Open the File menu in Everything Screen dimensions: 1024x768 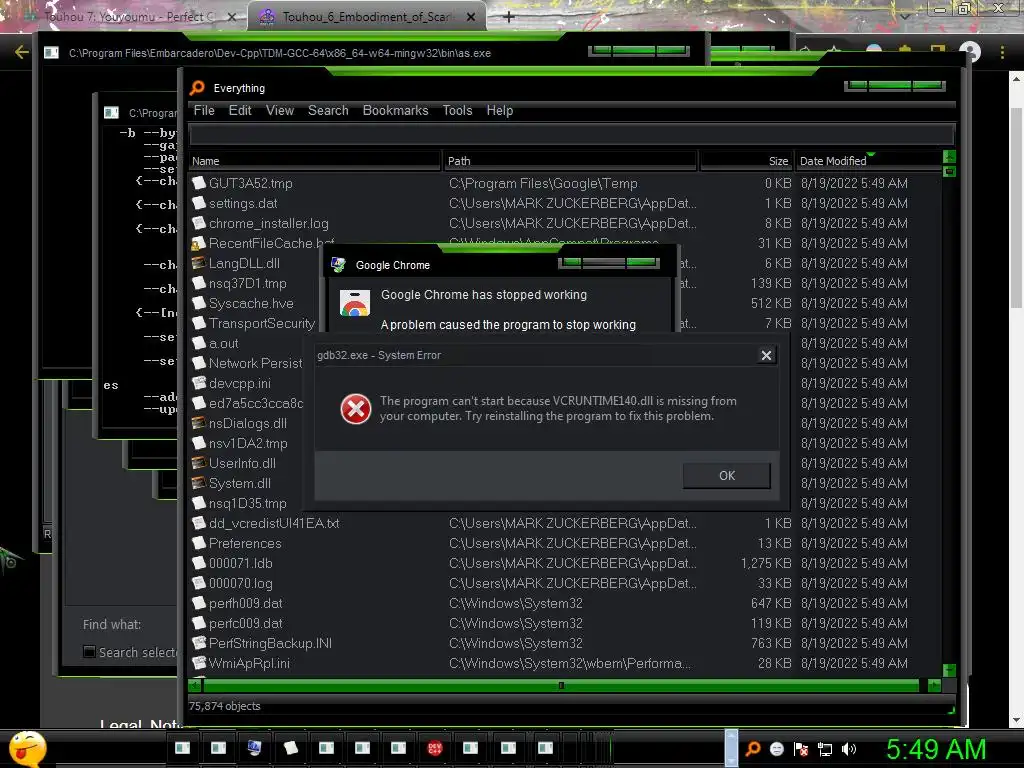pos(204,110)
